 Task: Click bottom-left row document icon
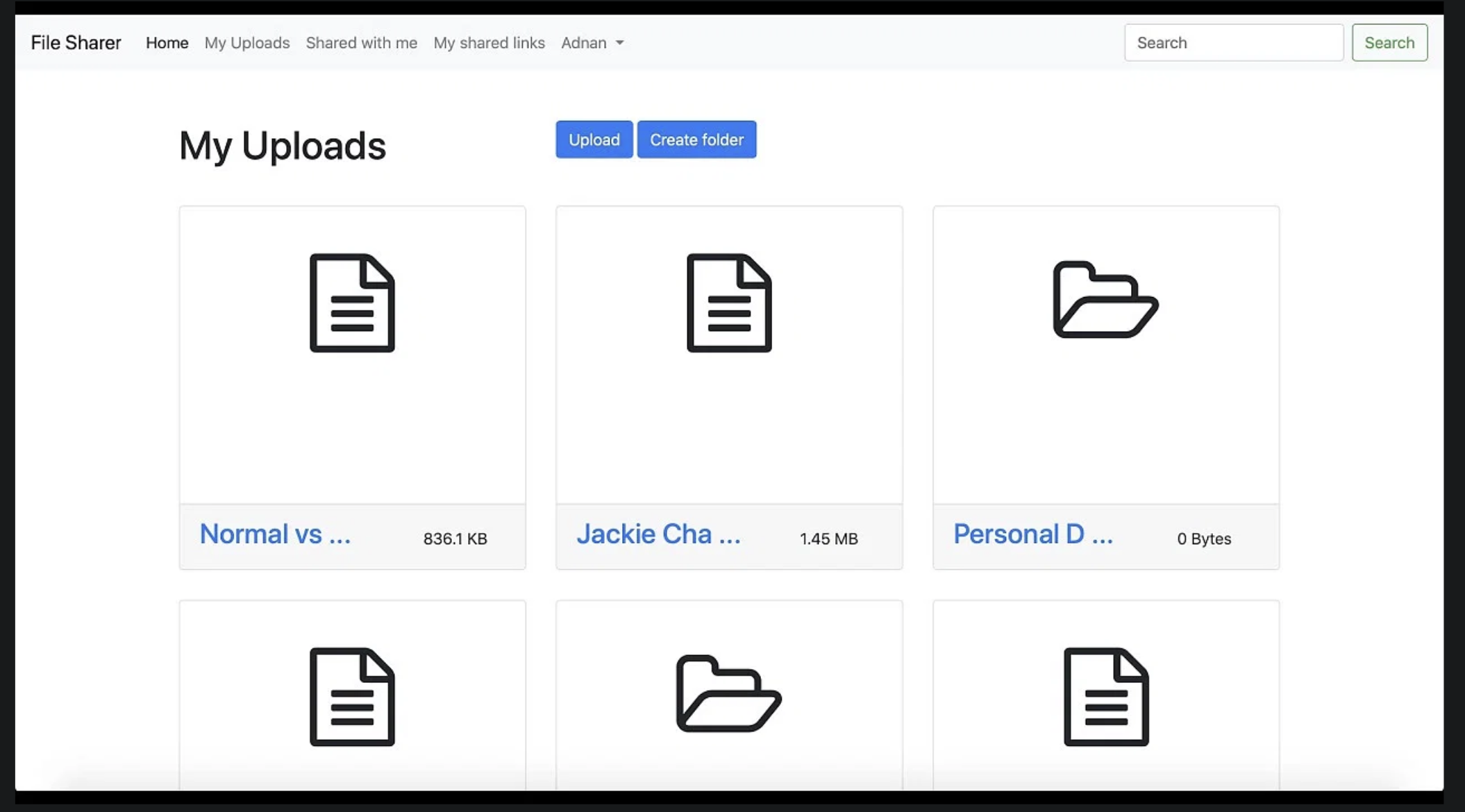point(352,697)
